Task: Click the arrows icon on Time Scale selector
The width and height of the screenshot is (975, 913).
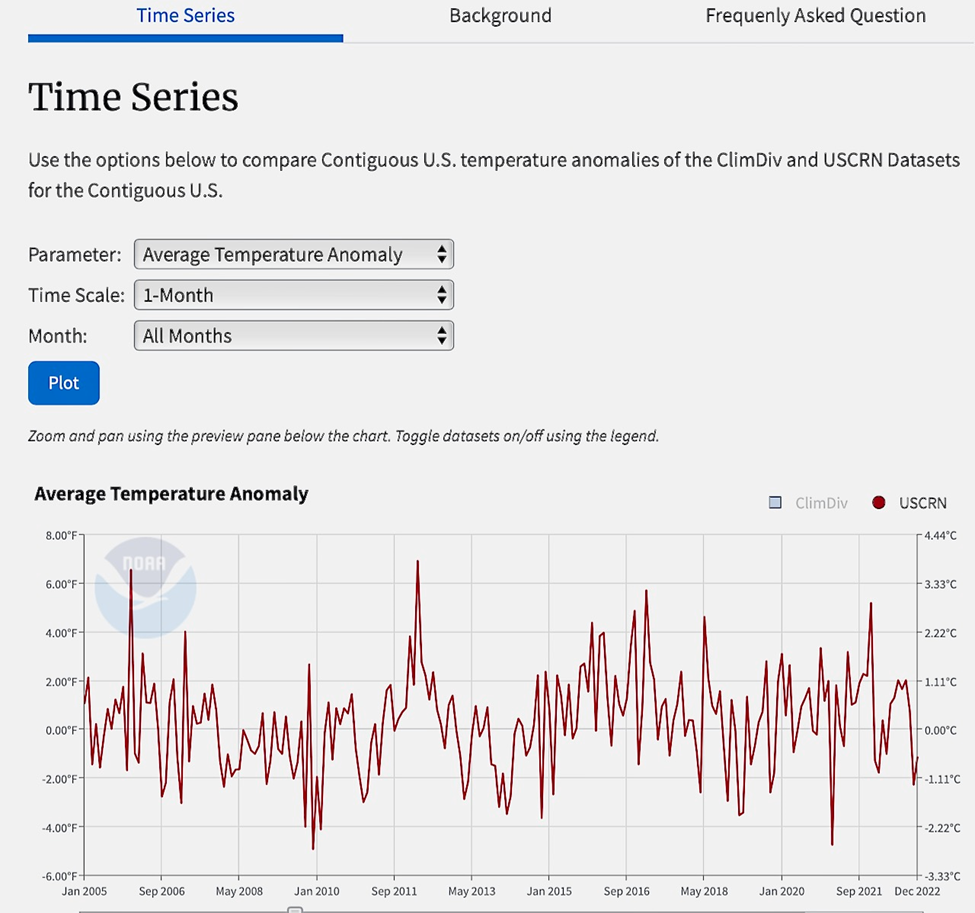Action: click(x=441, y=295)
